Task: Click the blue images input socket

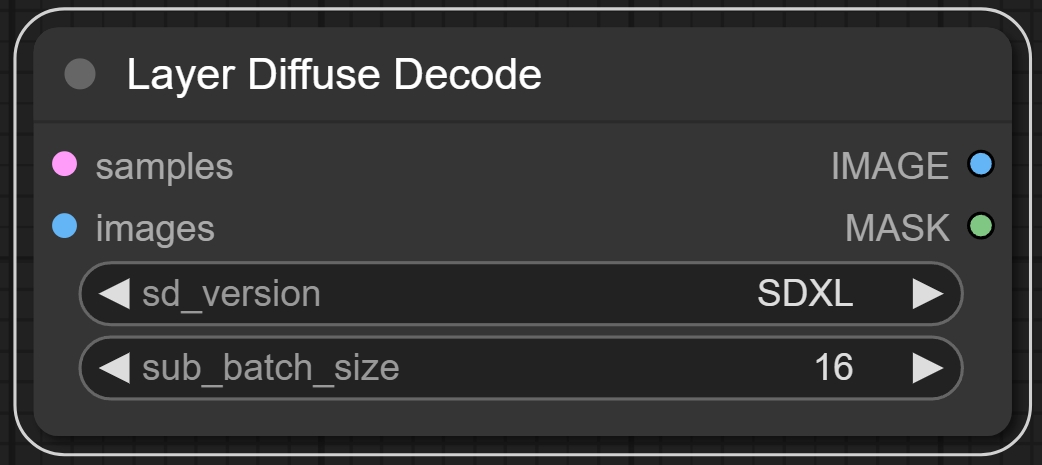Action: (64, 227)
